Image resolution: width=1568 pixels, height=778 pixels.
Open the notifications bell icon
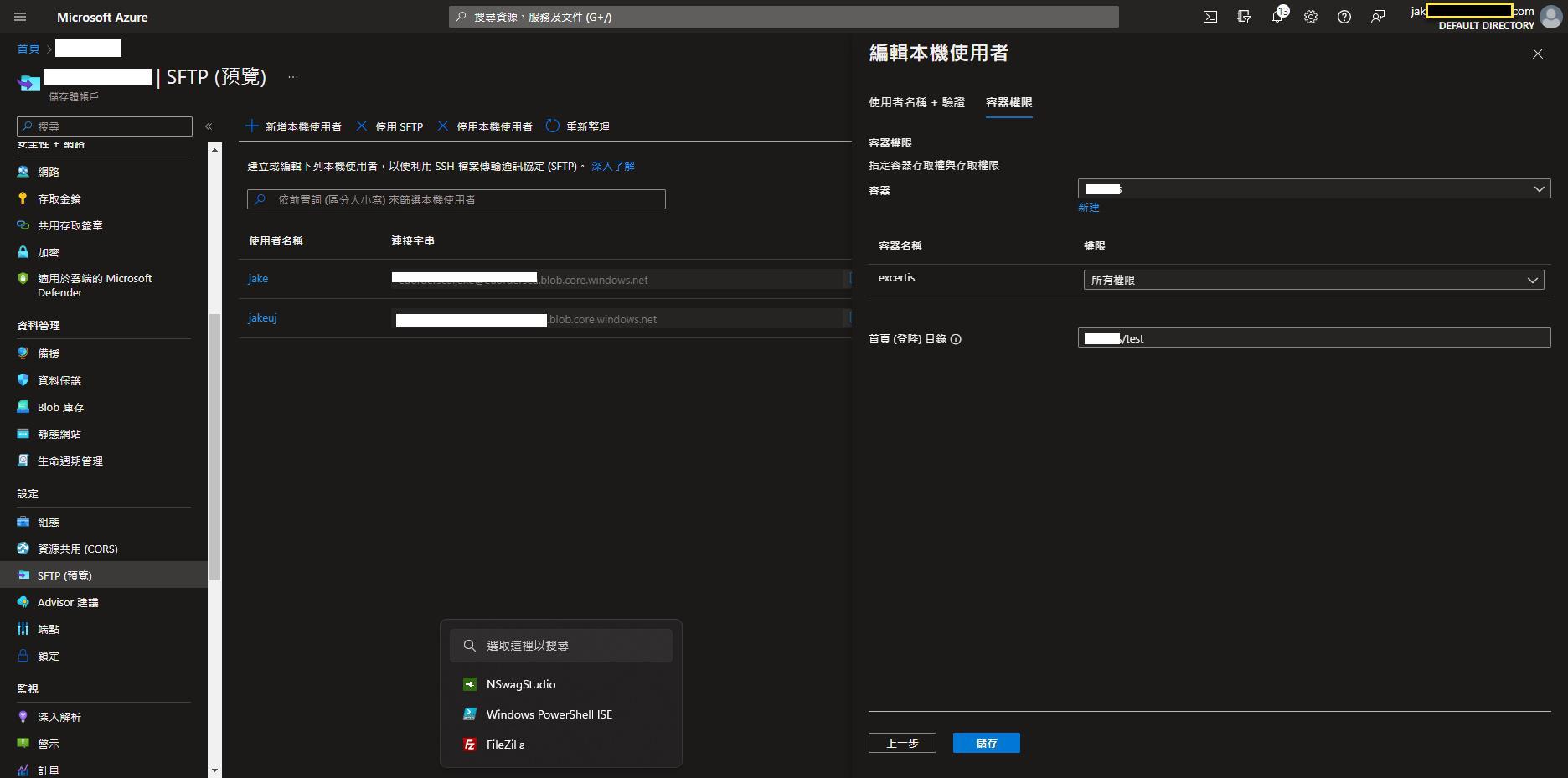tap(1277, 17)
